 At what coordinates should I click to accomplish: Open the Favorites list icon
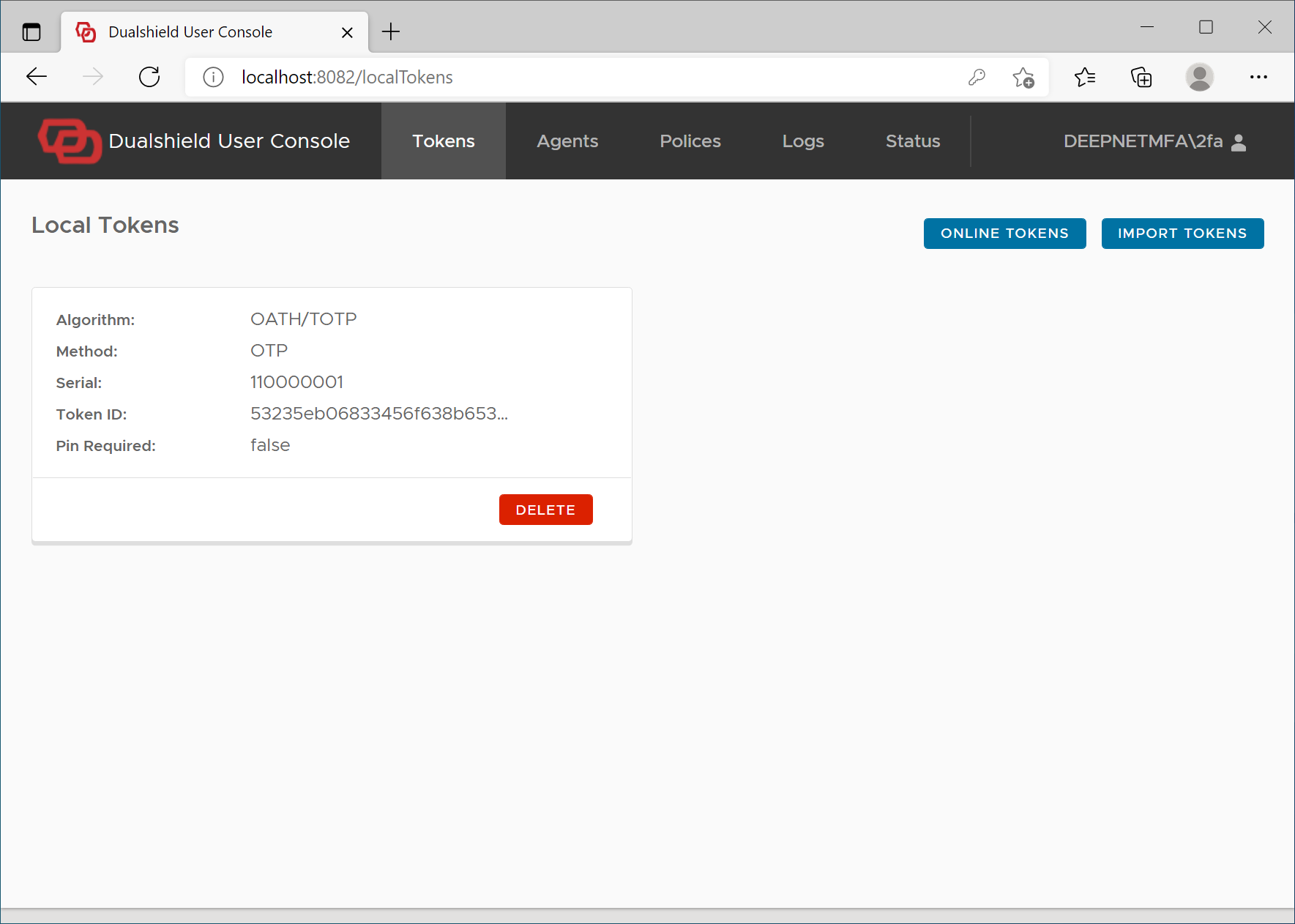(1084, 77)
